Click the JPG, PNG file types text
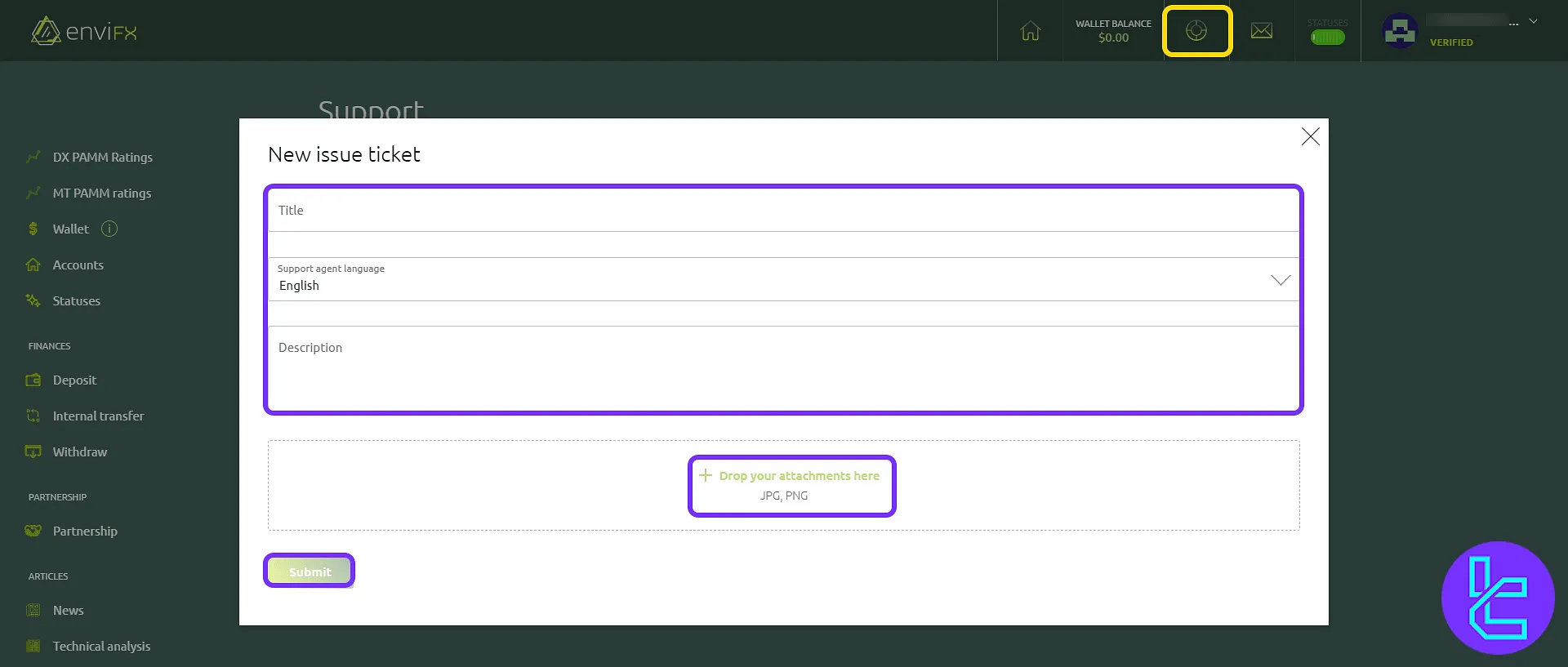 click(783, 496)
